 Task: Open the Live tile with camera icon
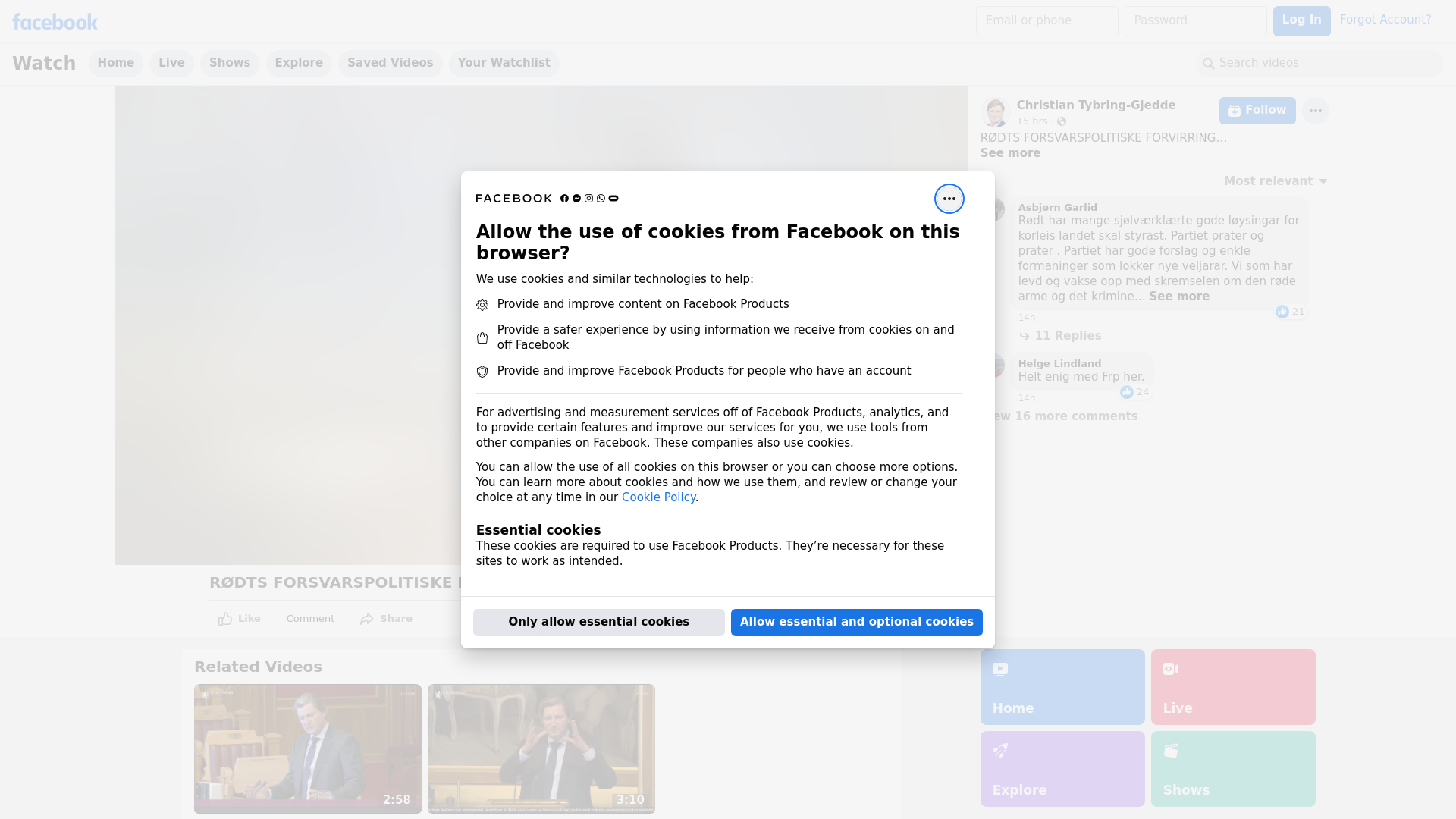tap(1233, 687)
